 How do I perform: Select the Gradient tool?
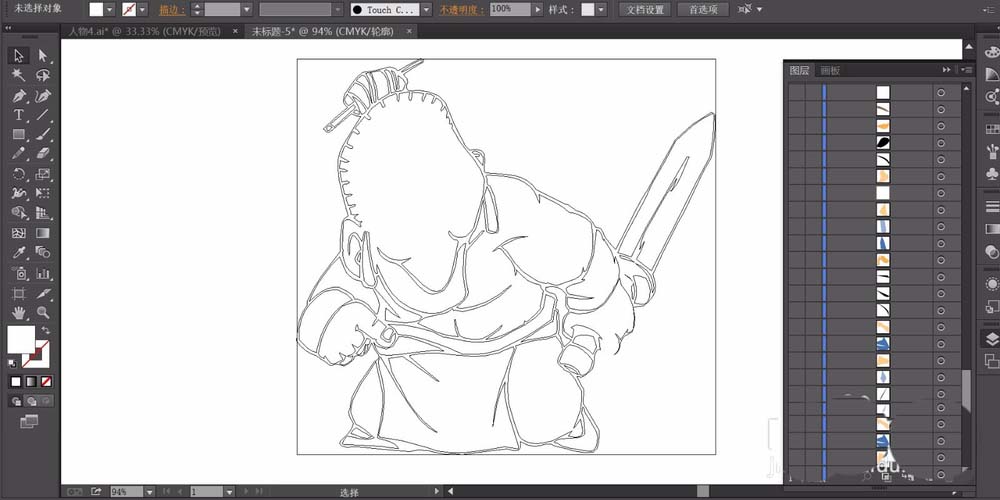pyautogui.click(x=43, y=233)
